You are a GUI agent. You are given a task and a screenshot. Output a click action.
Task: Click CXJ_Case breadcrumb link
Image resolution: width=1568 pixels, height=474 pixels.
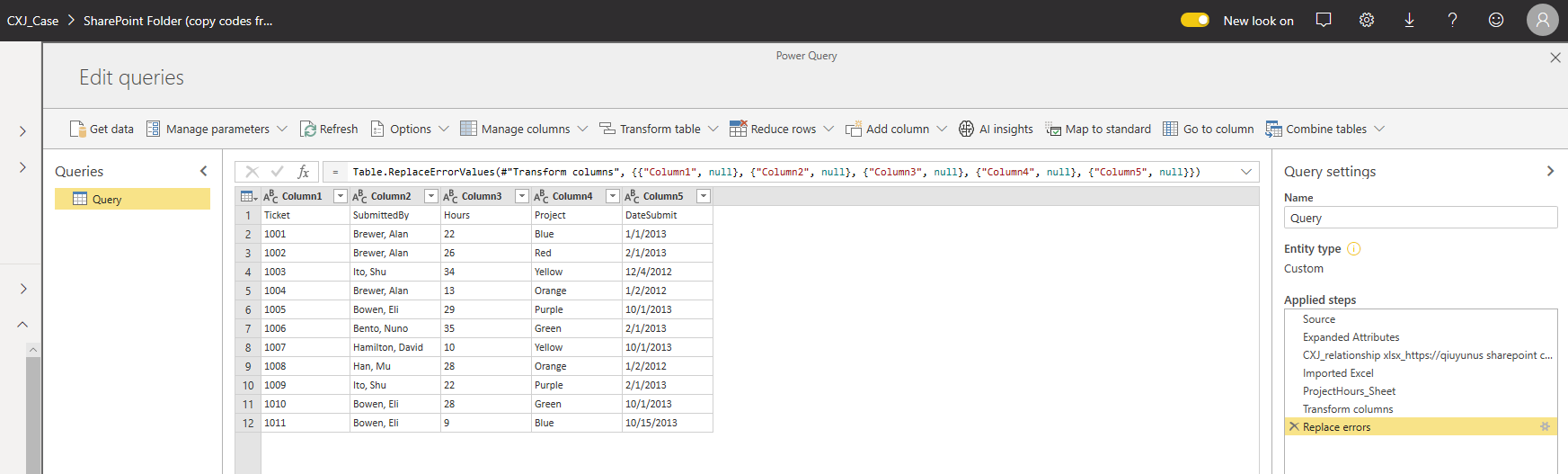click(32, 21)
